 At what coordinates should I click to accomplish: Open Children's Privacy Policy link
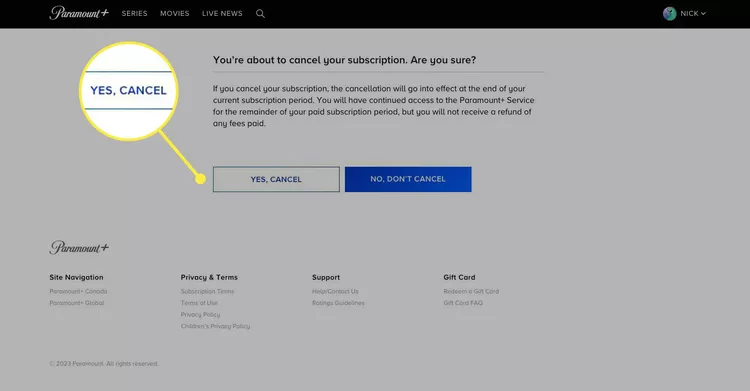click(215, 326)
